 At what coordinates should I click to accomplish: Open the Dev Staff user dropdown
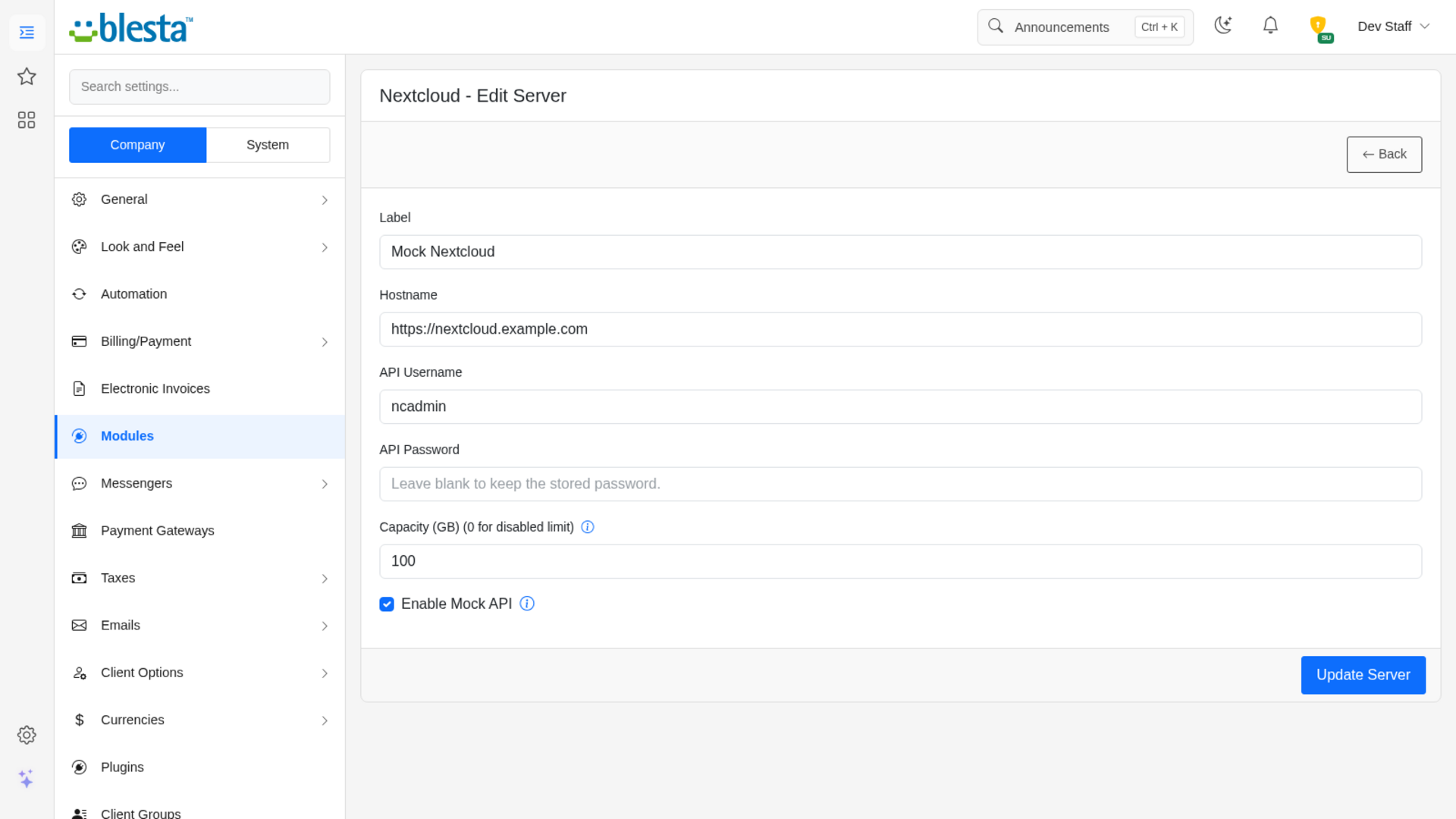pos(1393,27)
